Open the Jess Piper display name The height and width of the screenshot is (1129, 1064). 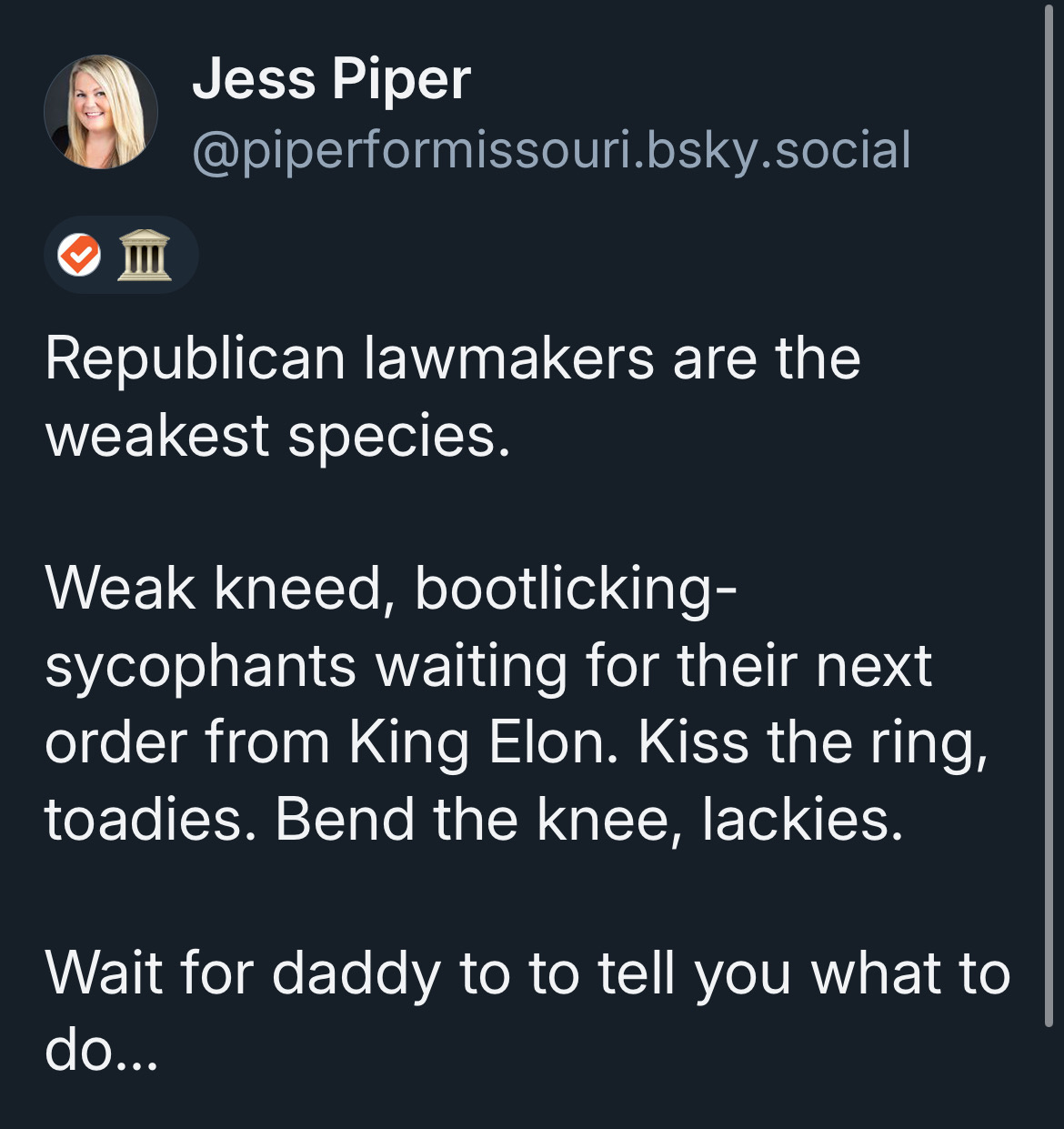tap(331, 79)
